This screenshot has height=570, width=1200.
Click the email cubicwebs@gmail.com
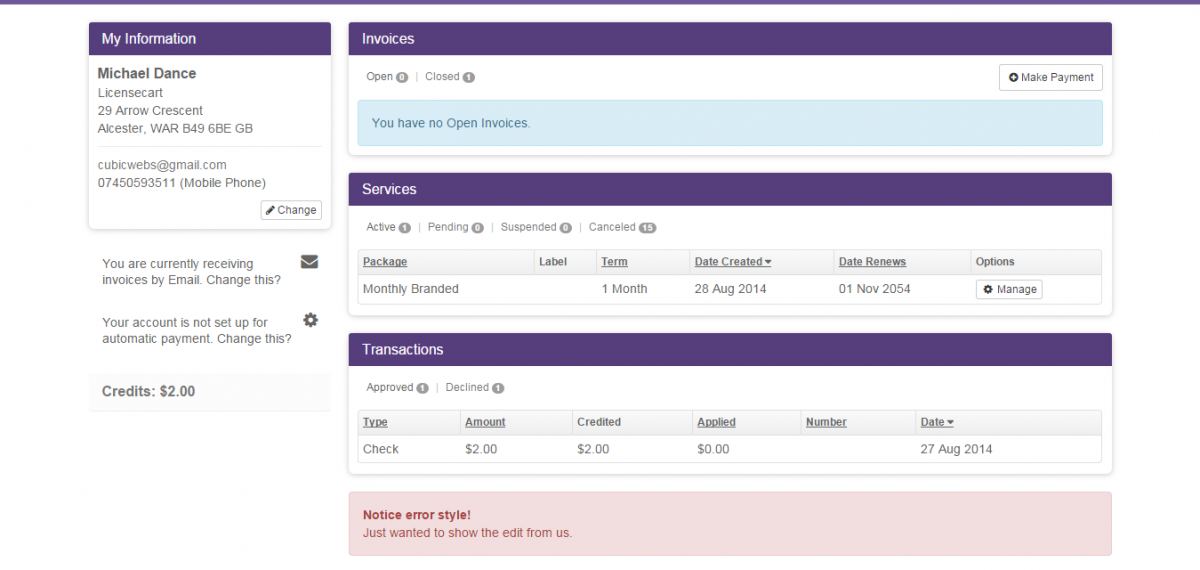coord(162,165)
